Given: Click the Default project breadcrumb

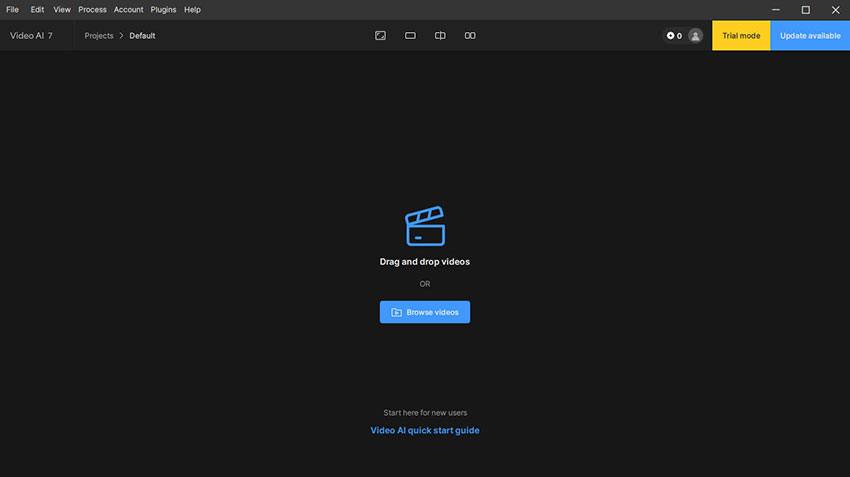Looking at the screenshot, I should 142,36.
